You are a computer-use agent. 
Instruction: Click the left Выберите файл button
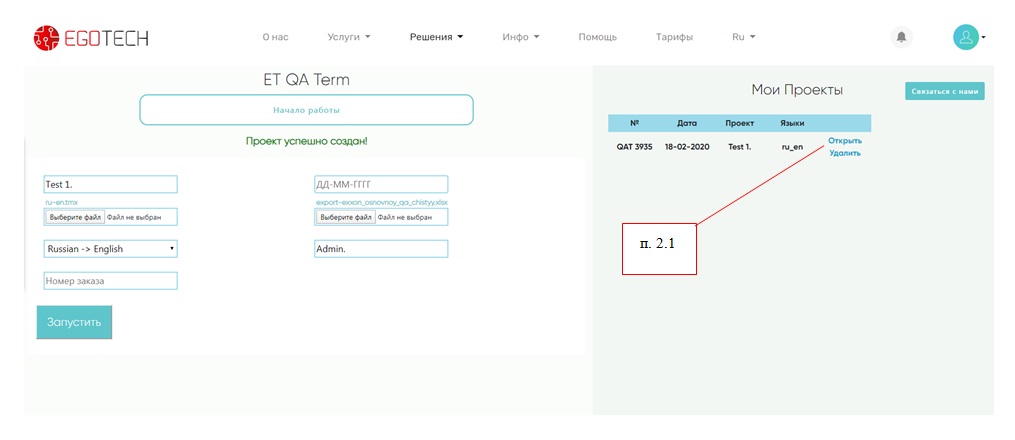(x=75, y=217)
